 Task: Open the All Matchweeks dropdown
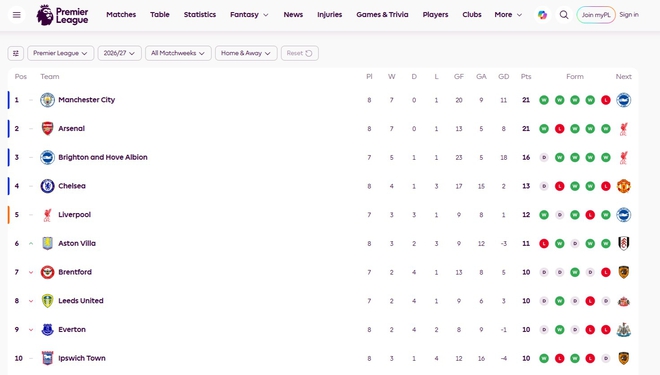click(178, 53)
